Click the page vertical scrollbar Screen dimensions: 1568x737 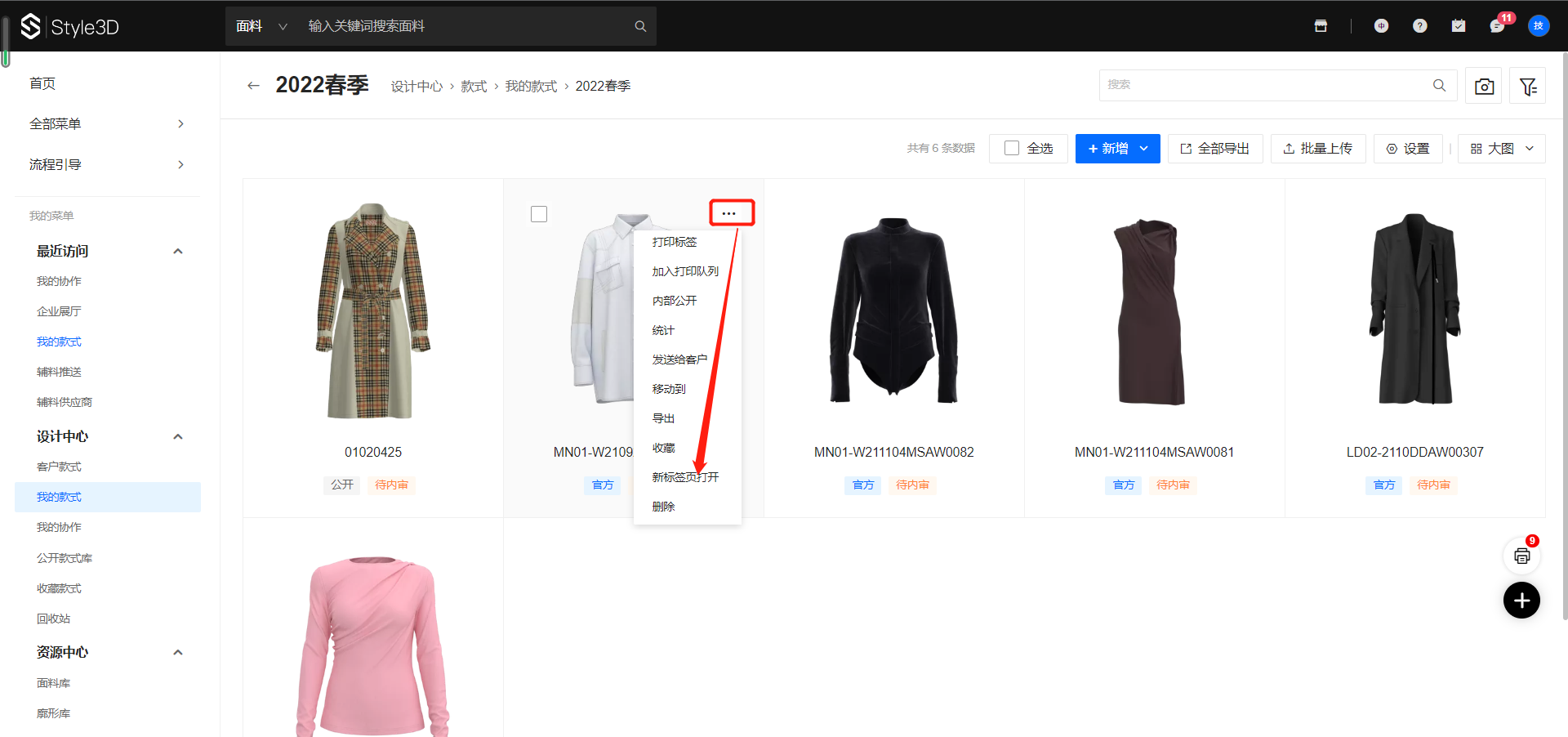click(1564, 335)
